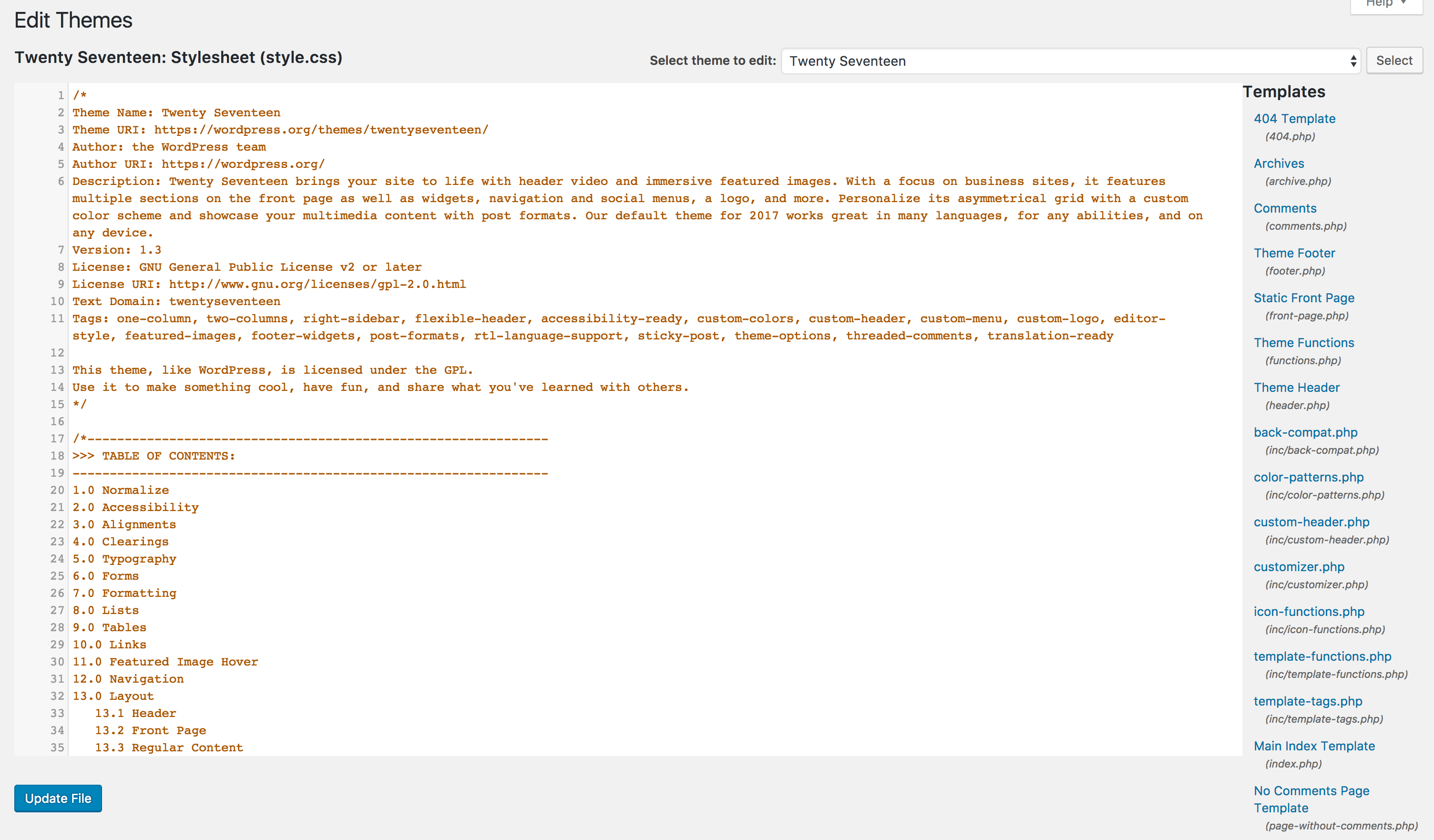The width and height of the screenshot is (1434, 840).
Task: Open custom-header.php template file
Action: tap(1311, 522)
